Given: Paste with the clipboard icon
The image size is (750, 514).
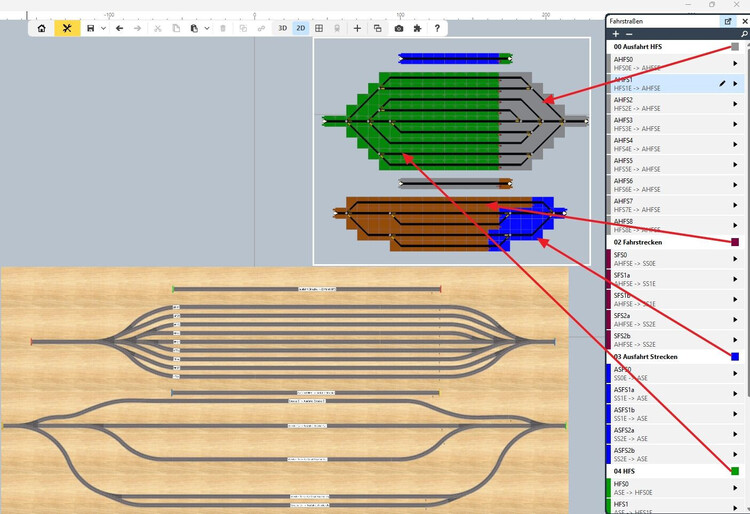Looking at the screenshot, I should pos(194,28).
